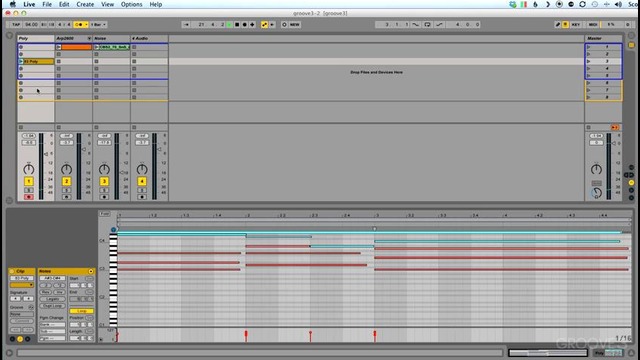The image size is (640, 360).
Task: Expand the Arp2600 track title dropdown
Action: [89, 38]
